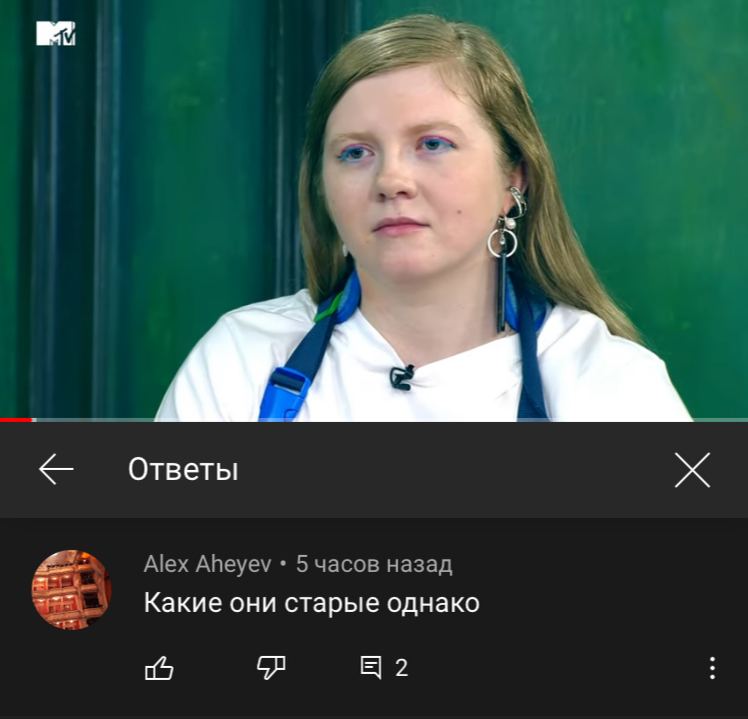Click the reply count number 2
Viewport: 748px width, 719px height.
pos(401,668)
